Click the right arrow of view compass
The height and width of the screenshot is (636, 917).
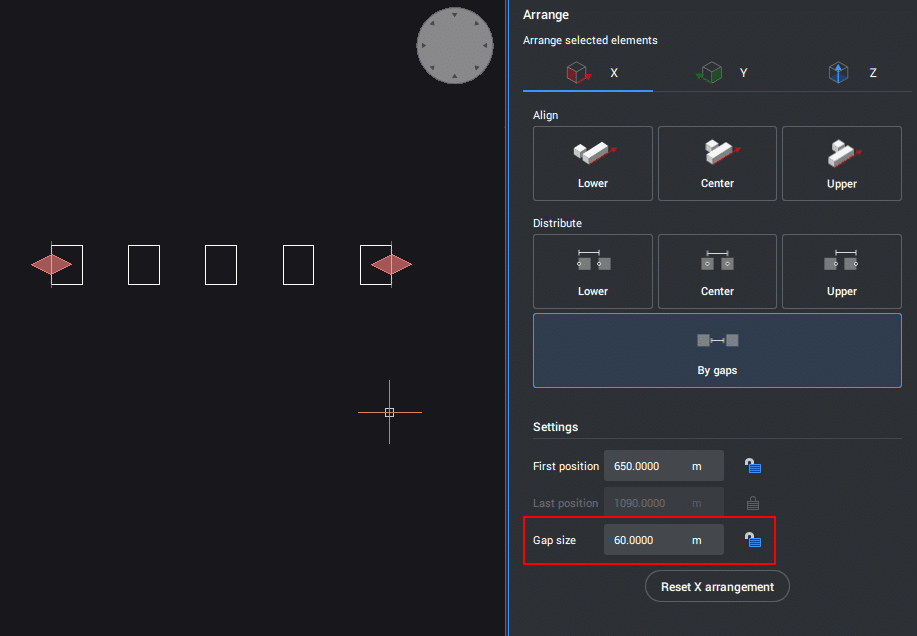coord(485,45)
